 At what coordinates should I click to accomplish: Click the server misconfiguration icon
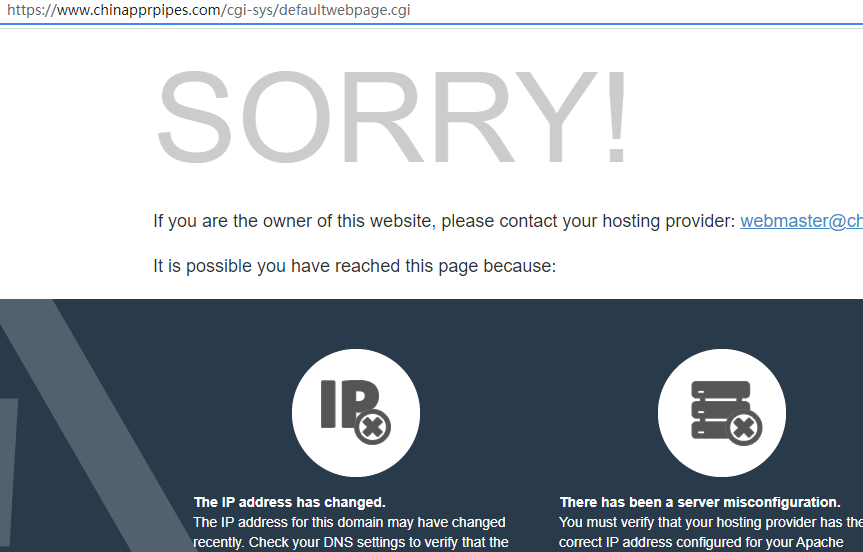(x=722, y=413)
